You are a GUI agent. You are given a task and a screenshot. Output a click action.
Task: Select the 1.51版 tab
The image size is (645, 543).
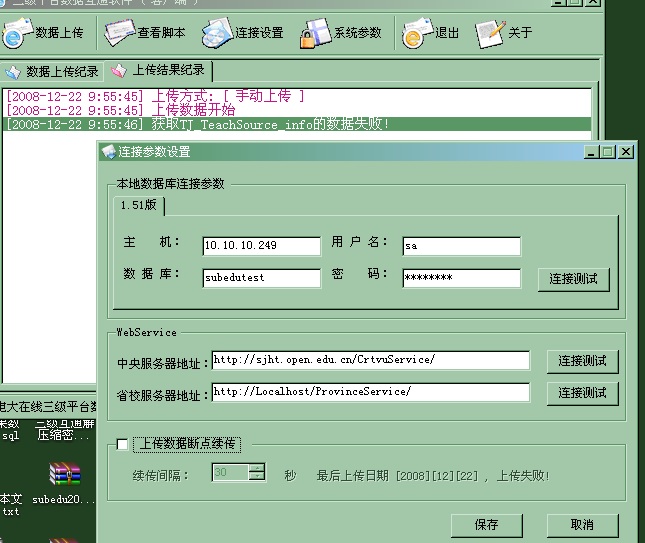138,205
